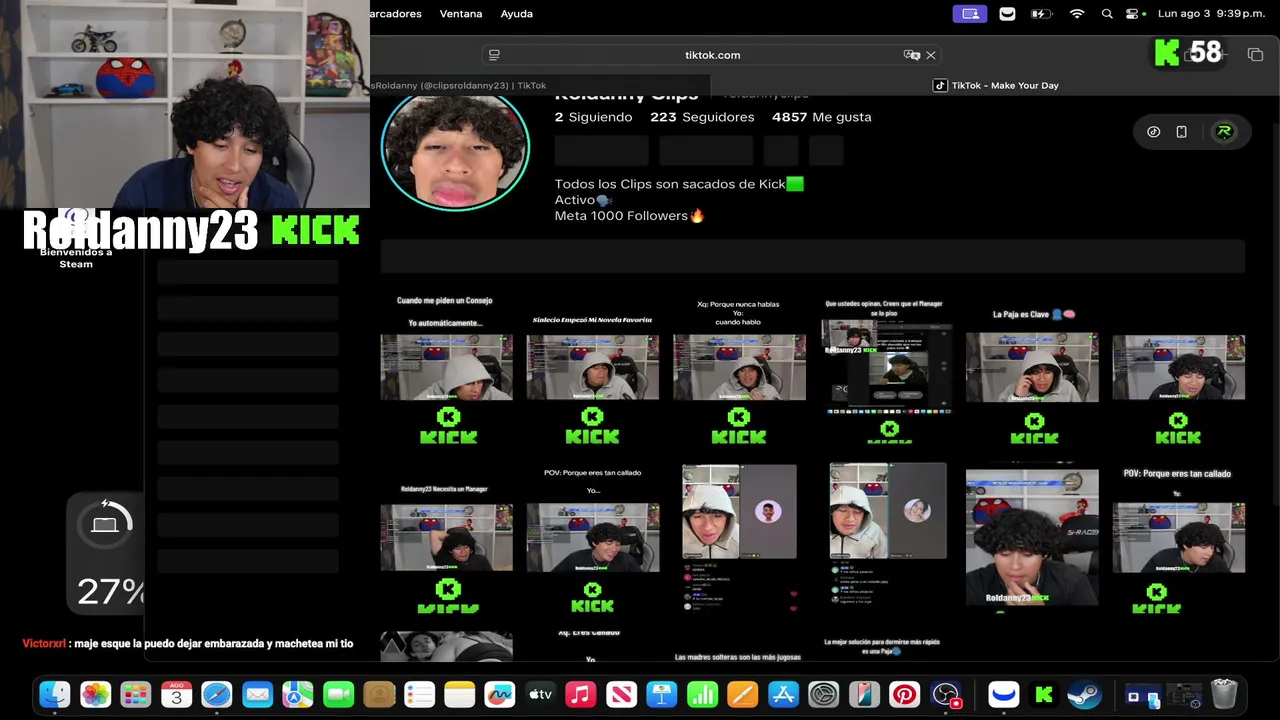1280x720 pixels.
Task: Open Apple TV from the dock
Action: (541, 694)
